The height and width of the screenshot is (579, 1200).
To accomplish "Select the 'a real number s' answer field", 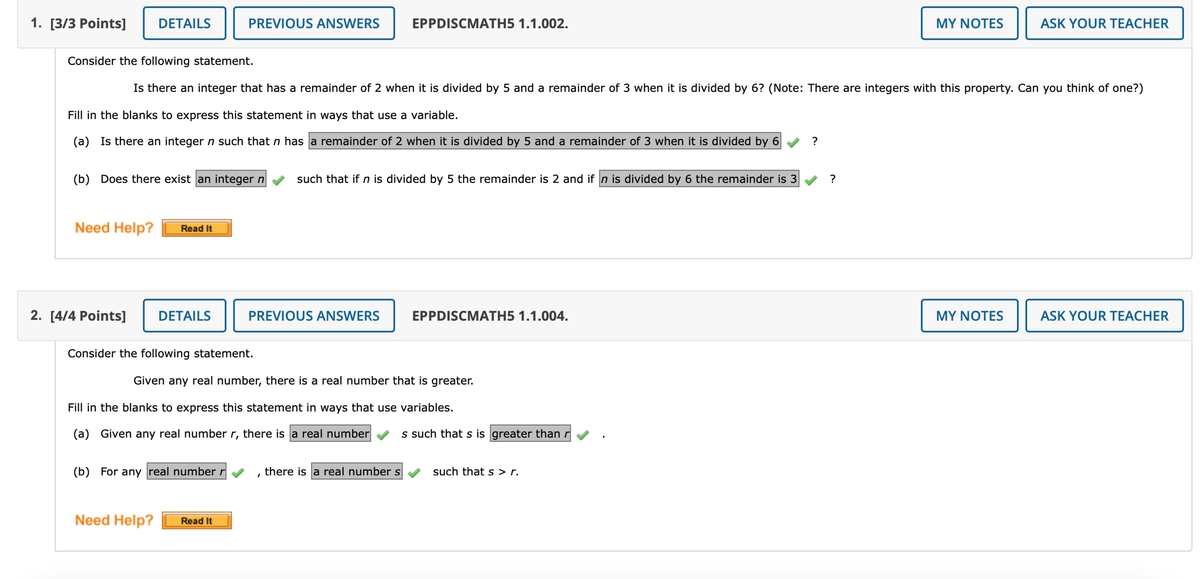I will 357,472.
